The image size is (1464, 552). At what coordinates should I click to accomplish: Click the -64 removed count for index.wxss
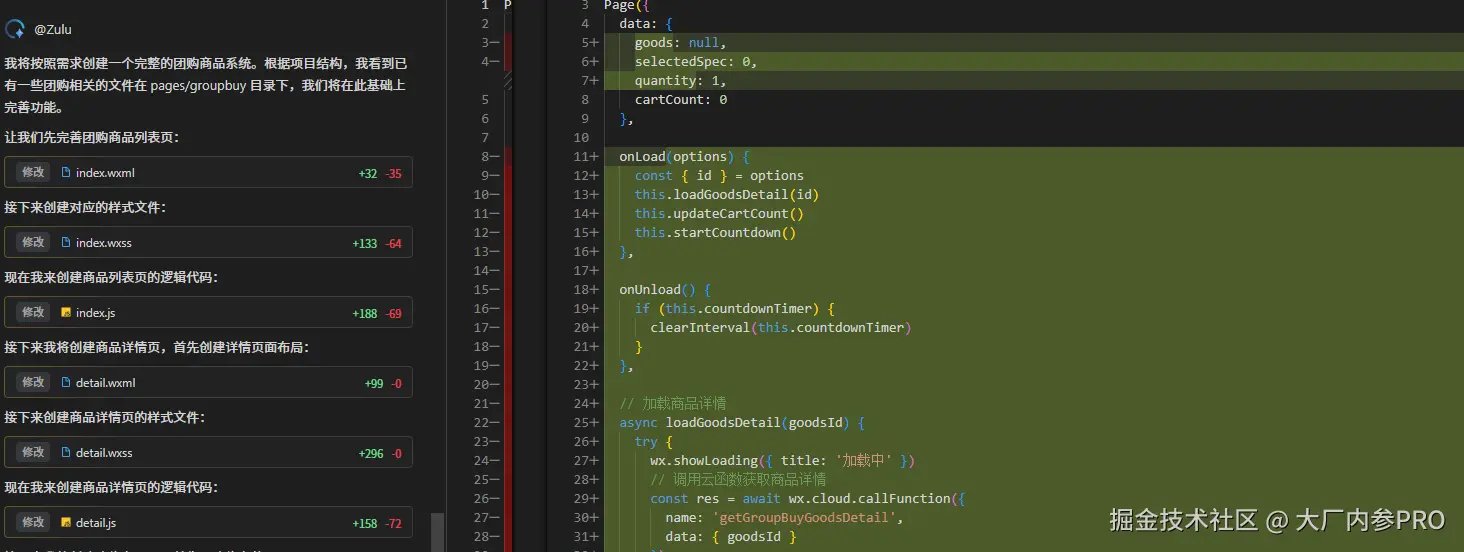393,244
